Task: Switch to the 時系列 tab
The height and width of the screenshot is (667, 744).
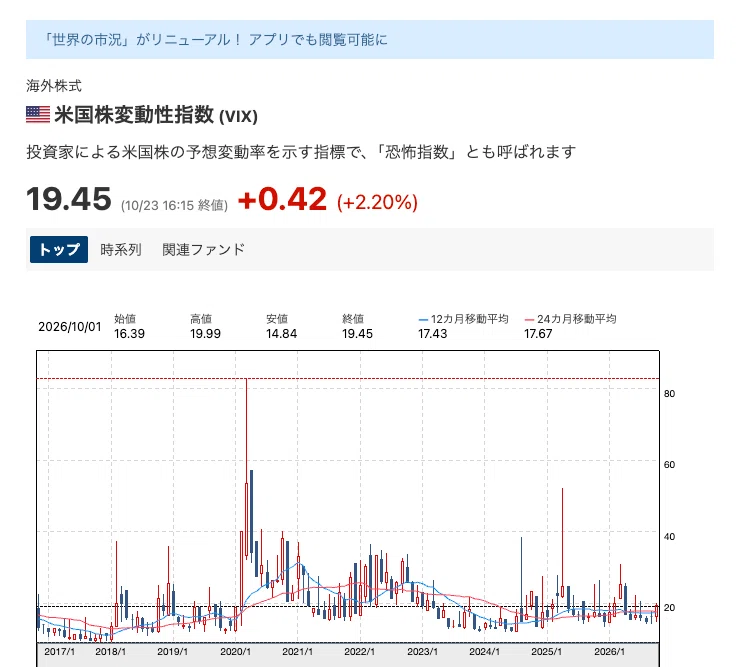Action: coord(121,249)
